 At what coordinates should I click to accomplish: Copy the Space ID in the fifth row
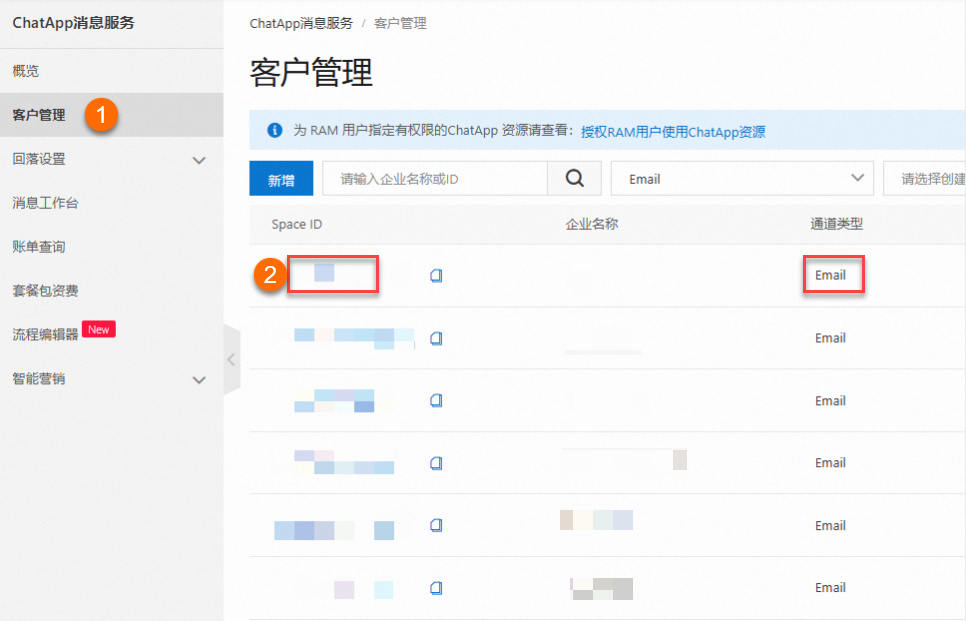point(436,525)
